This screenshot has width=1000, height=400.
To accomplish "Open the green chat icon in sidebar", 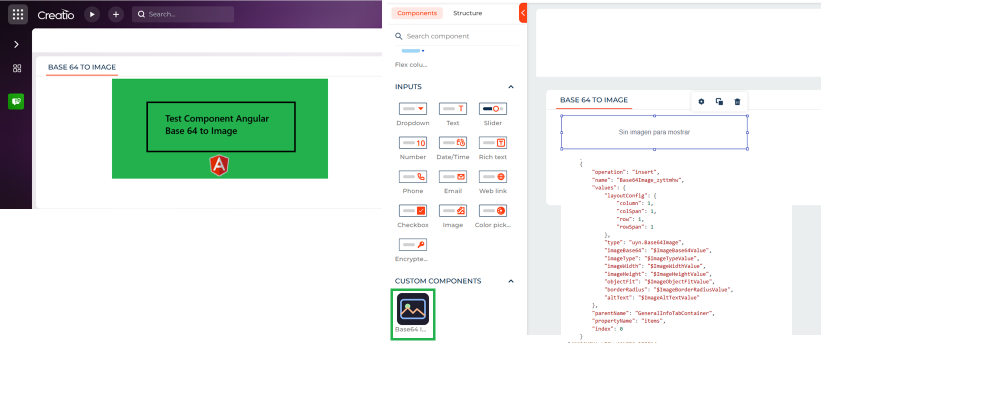I will point(17,101).
